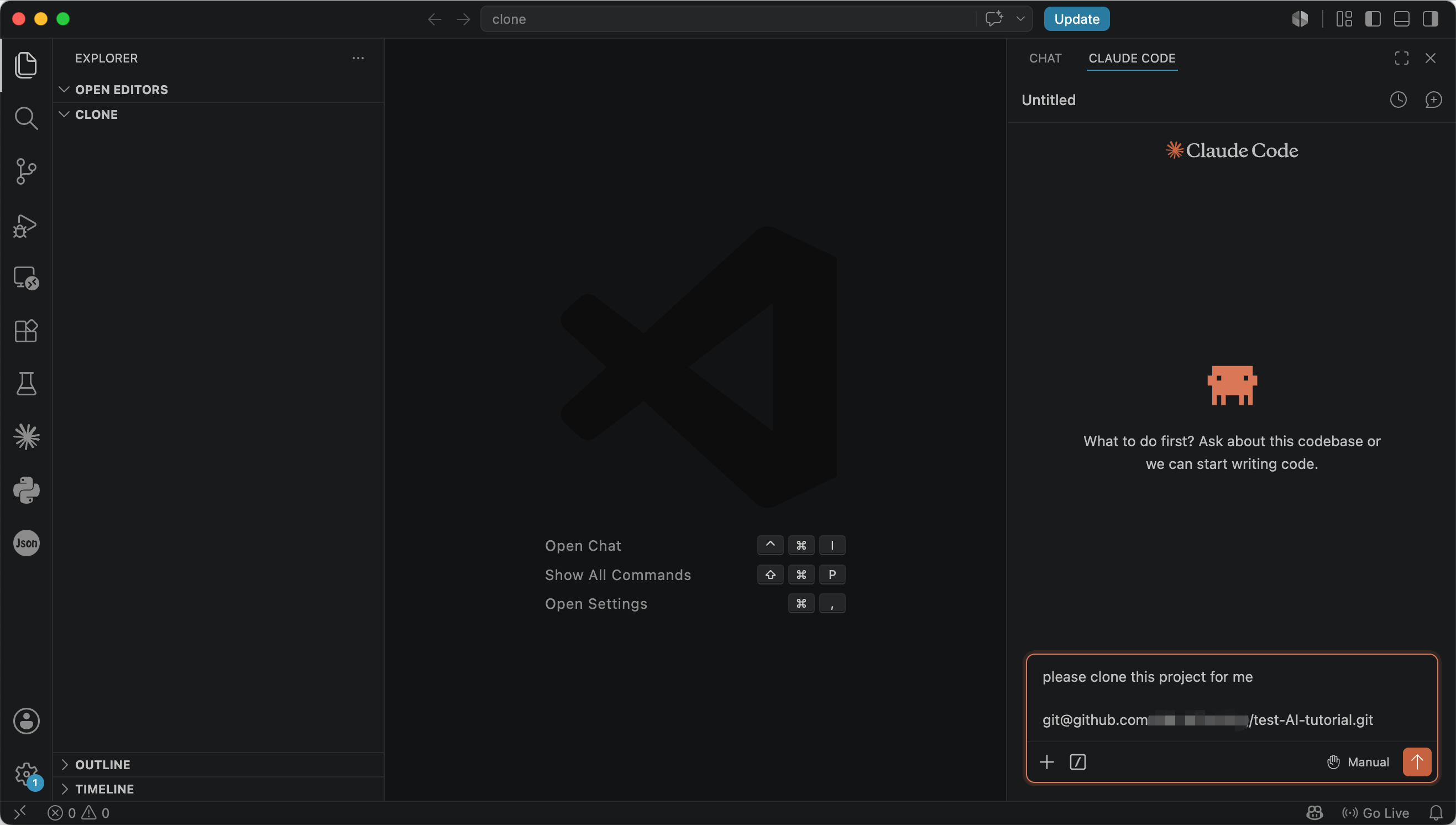Show errors and warnings in status bar
Viewport: 1456px width, 825px height.
point(78,813)
